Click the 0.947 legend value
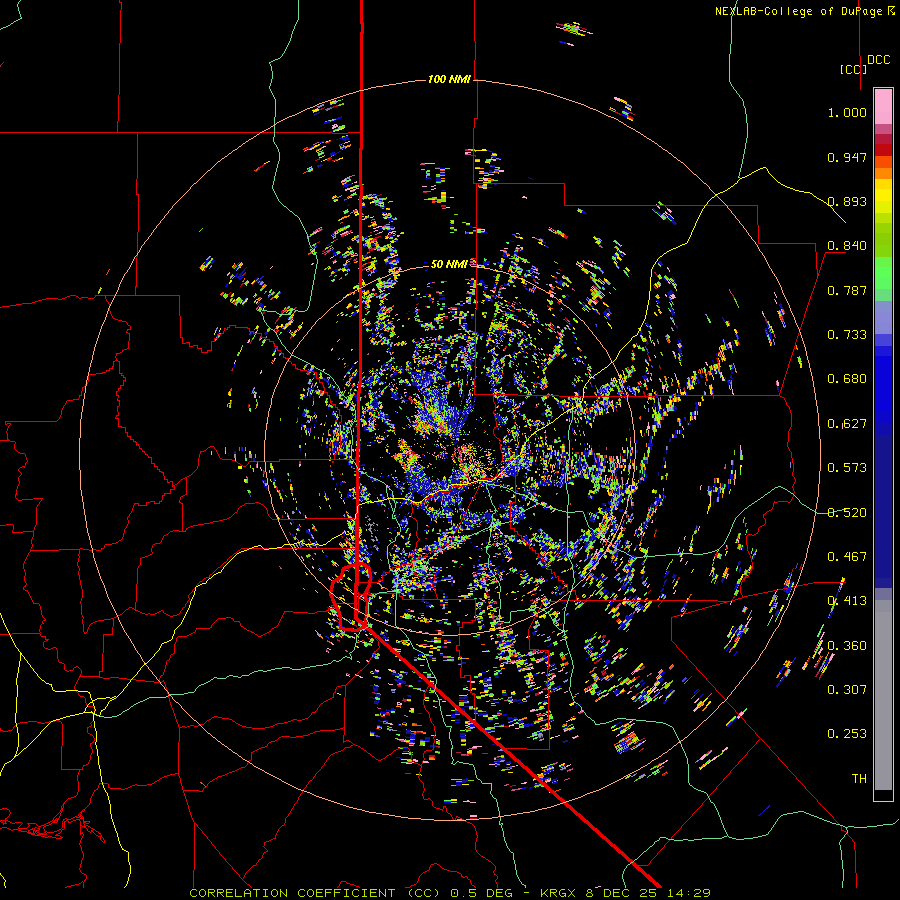This screenshot has width=900, height=900. pyautogui.click(x=847, y=157)
